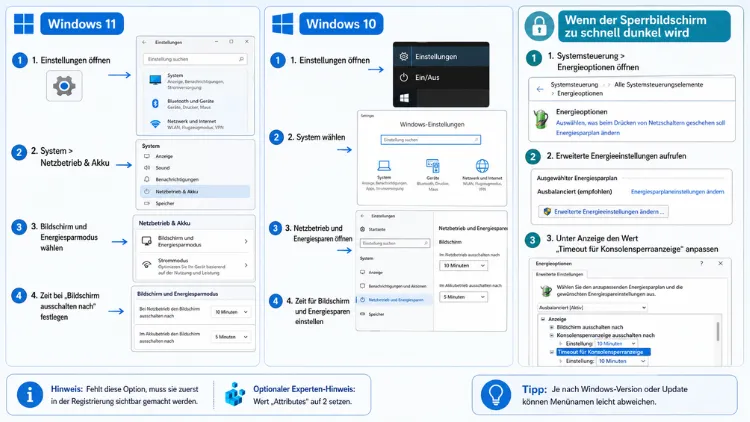
Task: Click the monitor icon of 'Bildschirm und Energiesparmodus'
Action: click(147, 241)
